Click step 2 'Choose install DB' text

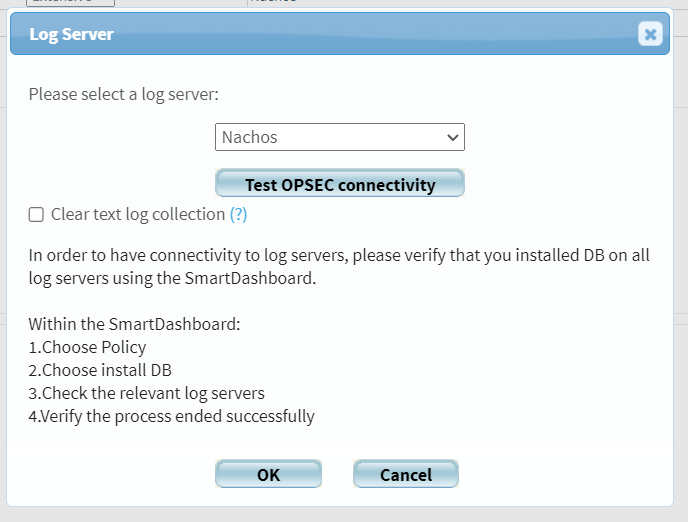pyautogui.click(x=100, y=370)
